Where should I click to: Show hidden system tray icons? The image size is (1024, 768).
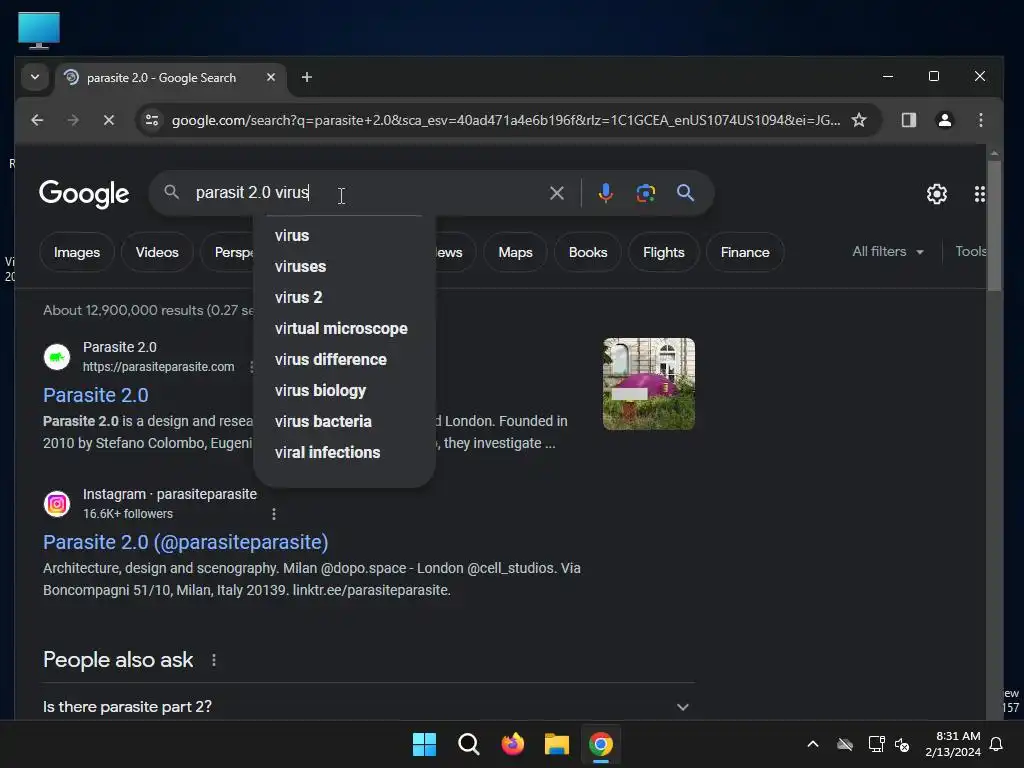point(813,744)
